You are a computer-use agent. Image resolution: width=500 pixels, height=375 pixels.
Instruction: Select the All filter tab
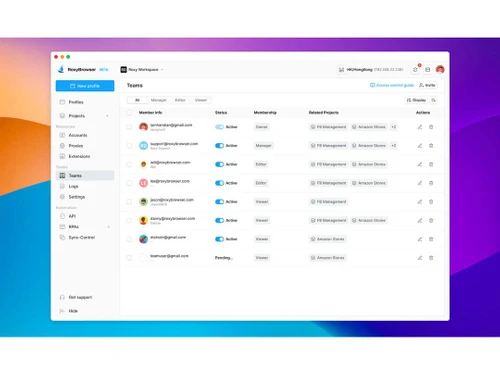[137, 100]
